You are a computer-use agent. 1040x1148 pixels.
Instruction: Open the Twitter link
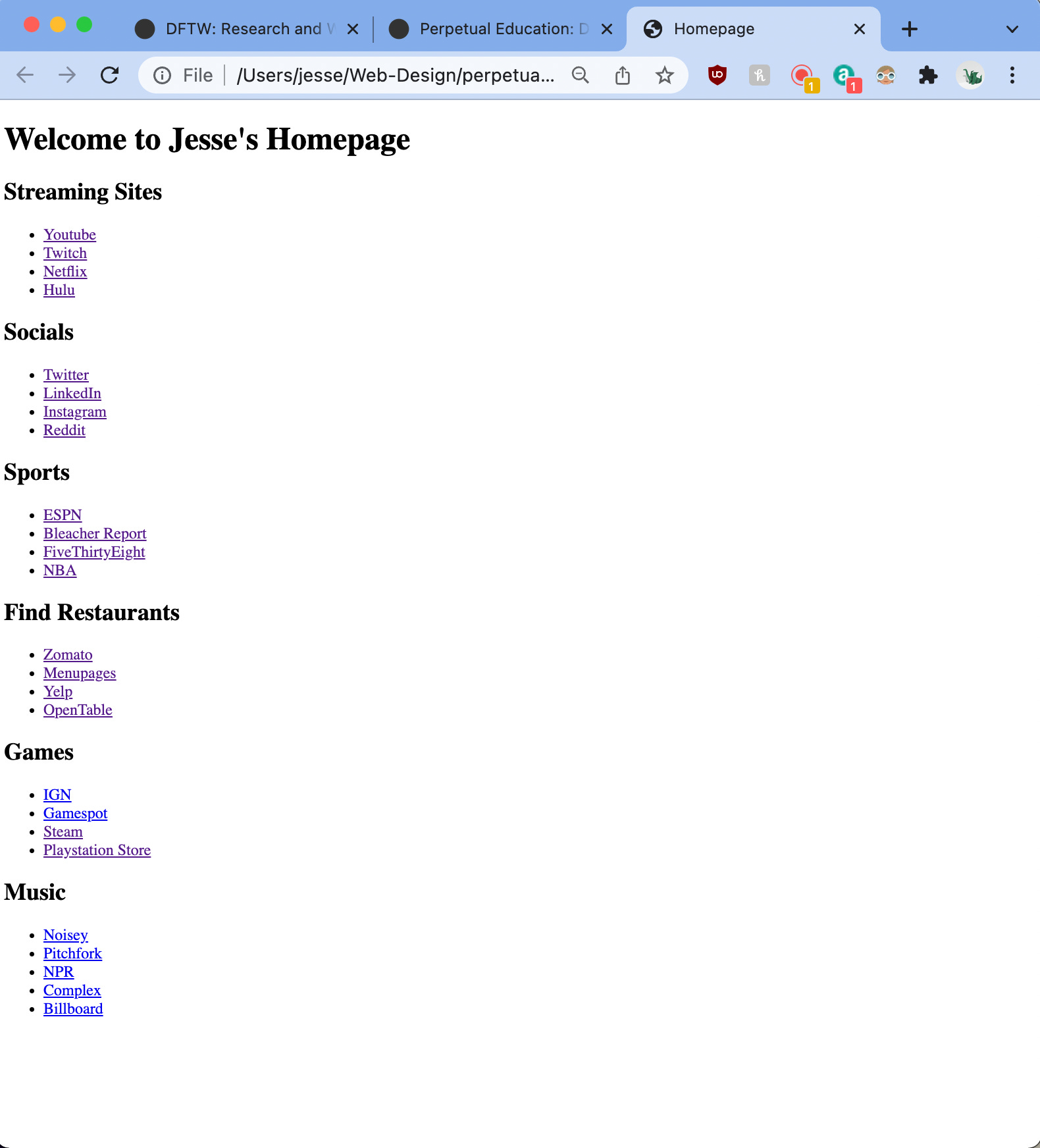(66, 375)
